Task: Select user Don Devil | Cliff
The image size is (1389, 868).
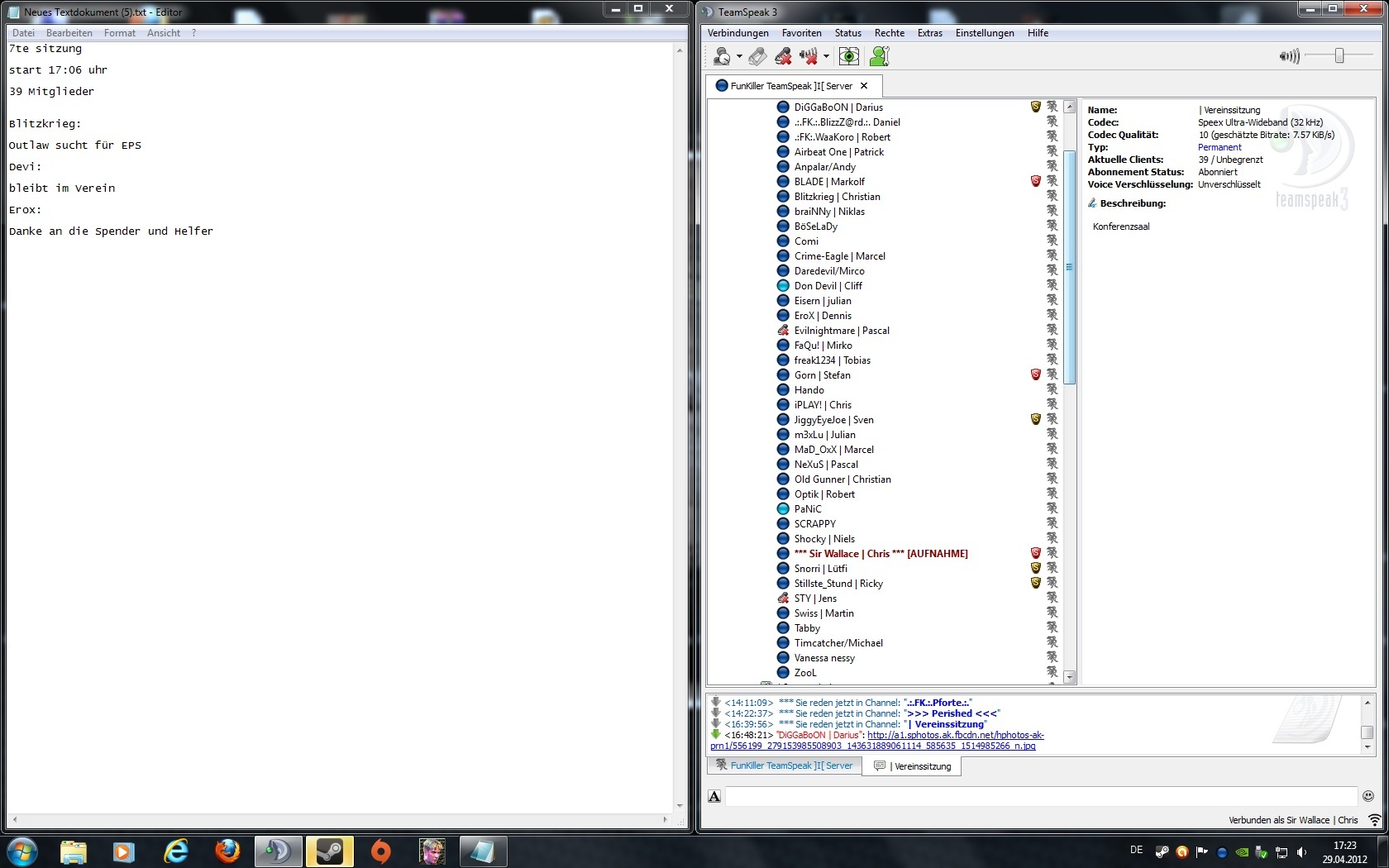Action: 828,286
